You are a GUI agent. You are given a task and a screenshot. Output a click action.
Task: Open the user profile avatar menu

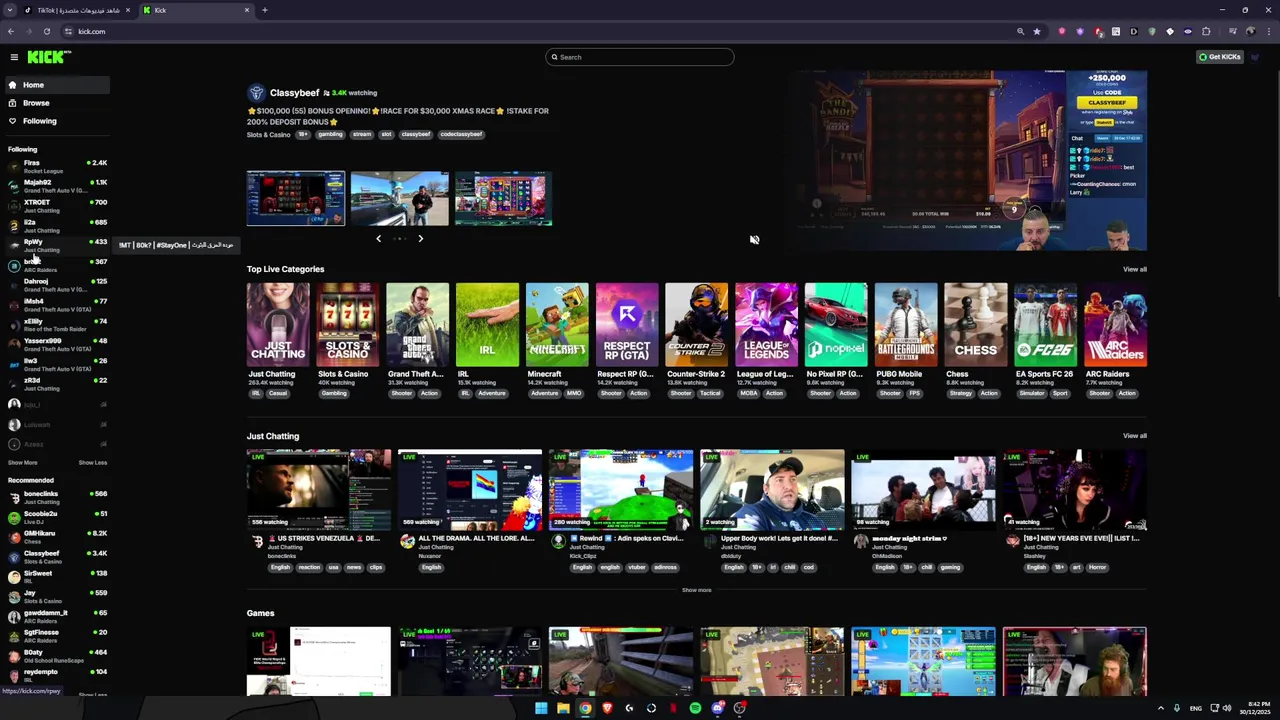[1255, 57]
